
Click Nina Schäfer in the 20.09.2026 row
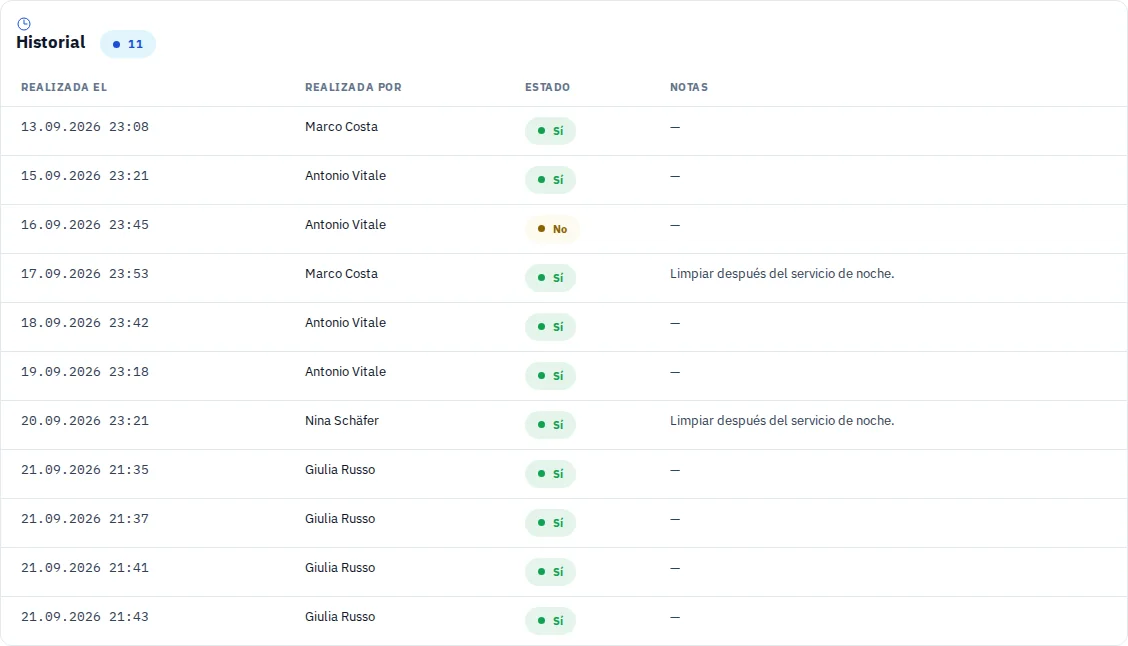click(x=342, y=420)
